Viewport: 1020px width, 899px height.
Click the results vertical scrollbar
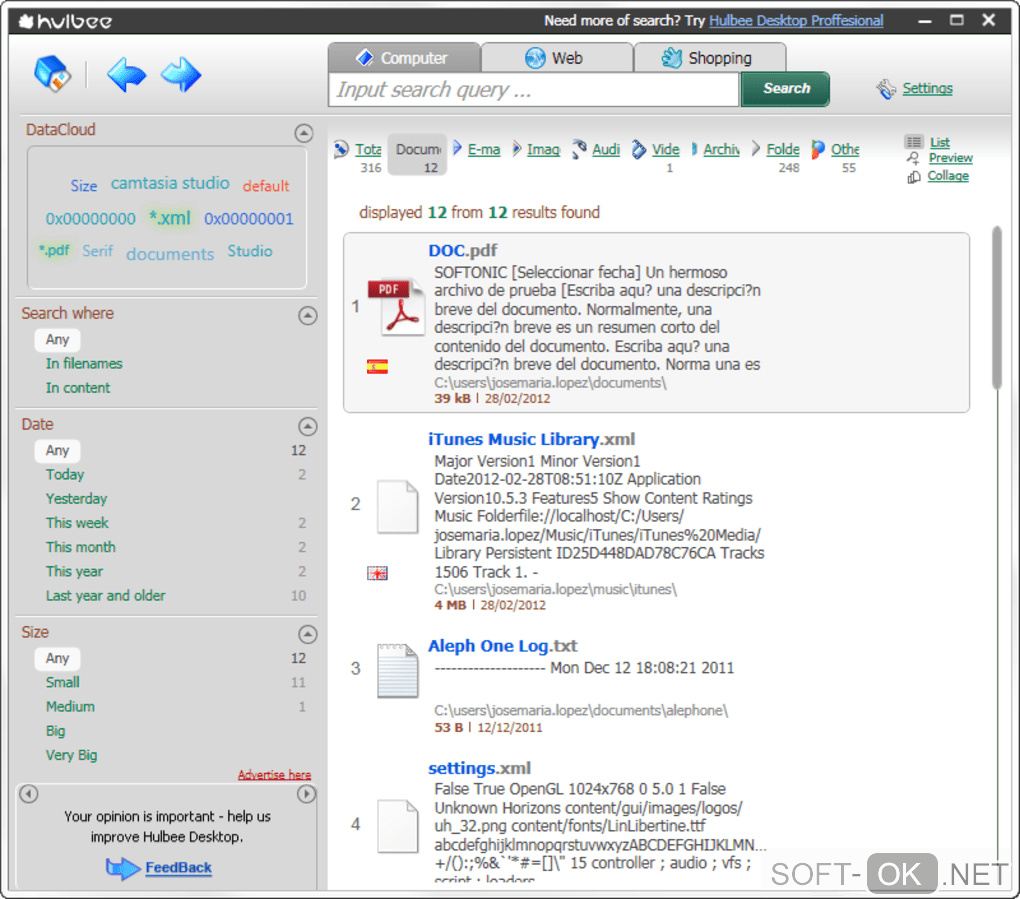[x=996, y=308]
